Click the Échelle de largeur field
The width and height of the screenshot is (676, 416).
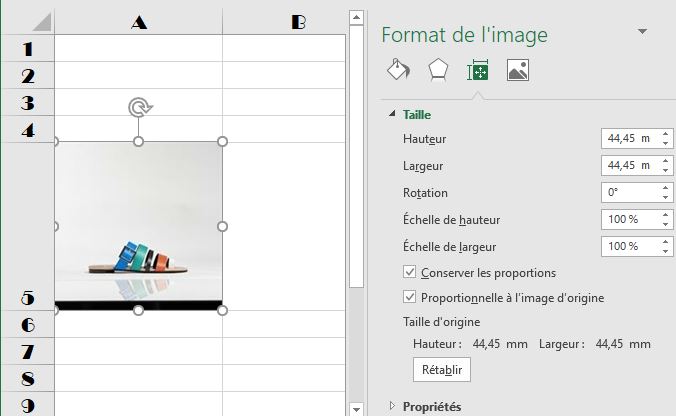(630, 247)
